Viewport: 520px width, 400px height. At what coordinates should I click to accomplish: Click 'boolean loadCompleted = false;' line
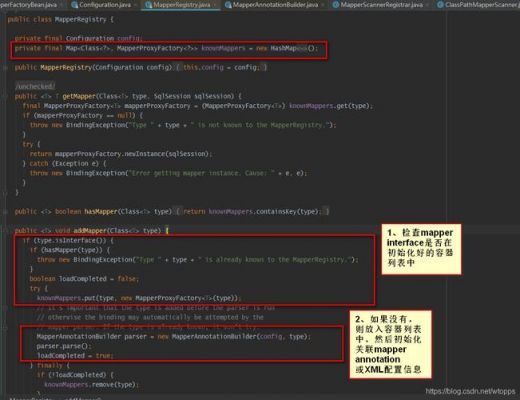click(84, 279)
